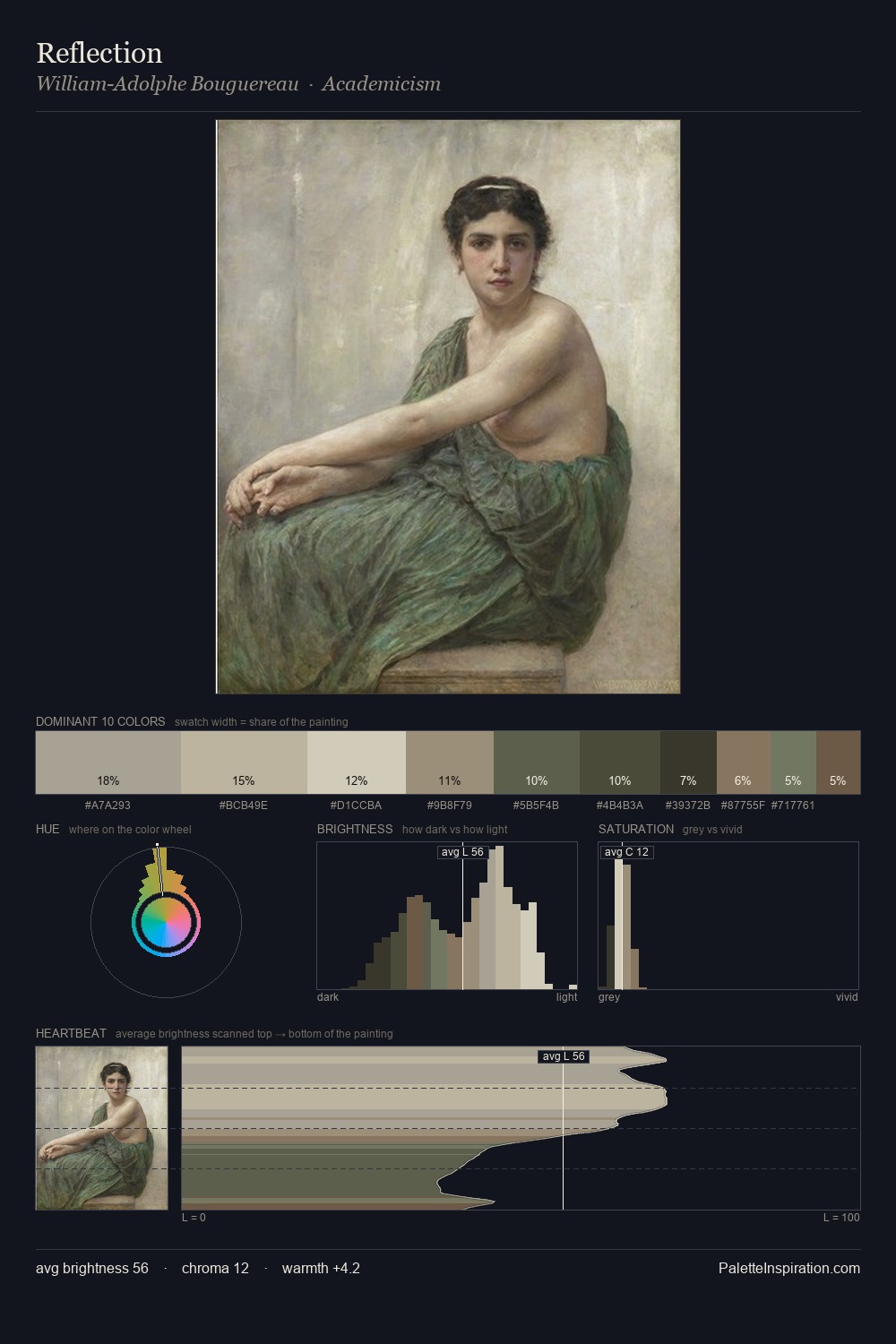The width and height of the screenshot is (896, 1344).
Task: Select the hex label #39372B
Action: point(688,806)
